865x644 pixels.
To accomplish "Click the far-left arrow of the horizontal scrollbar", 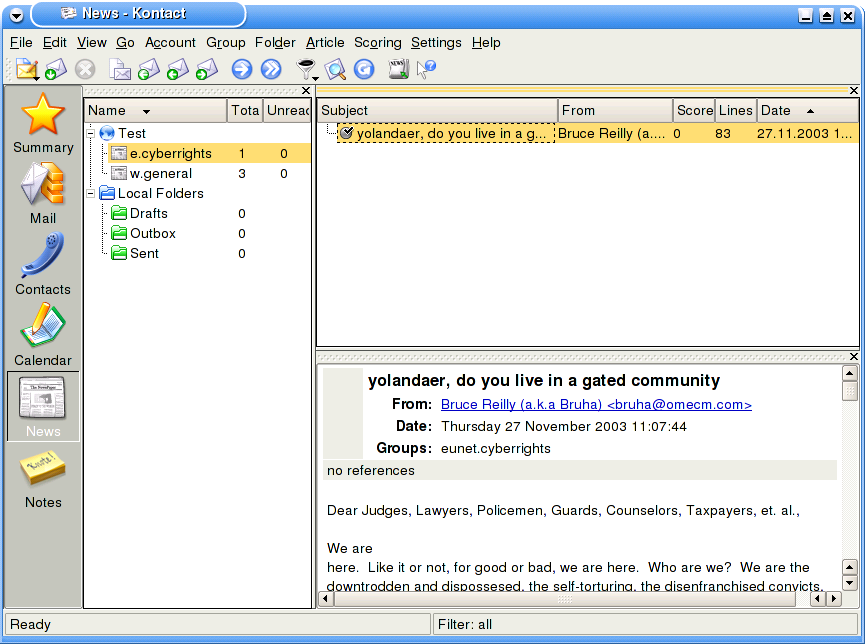I will click(326, 598).
